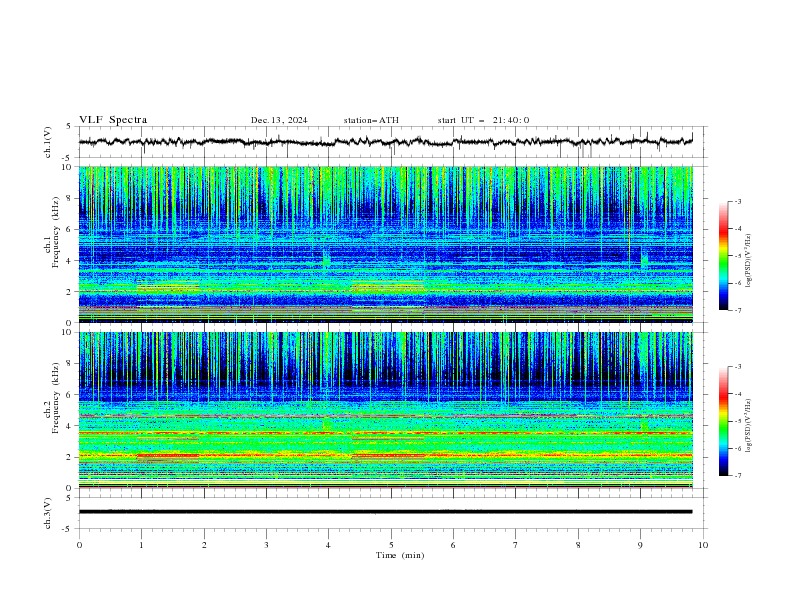Click the ch.1 colorbar log(PSD) label
Image resolution: width=792 pixels, height=612 pixels.
(748, 261)
